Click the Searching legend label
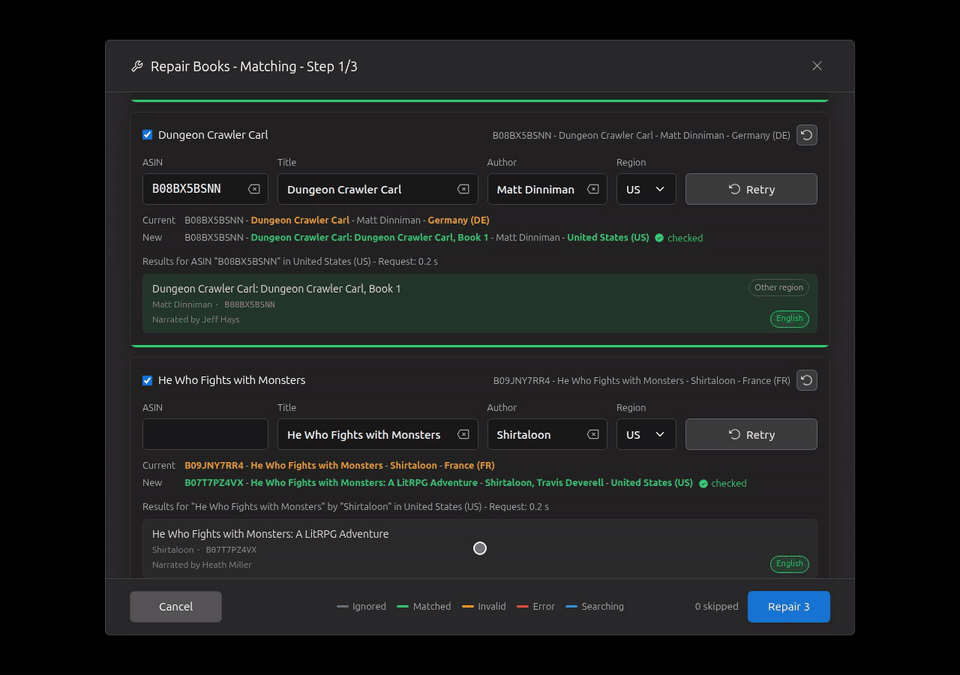 tap(602, 606)
